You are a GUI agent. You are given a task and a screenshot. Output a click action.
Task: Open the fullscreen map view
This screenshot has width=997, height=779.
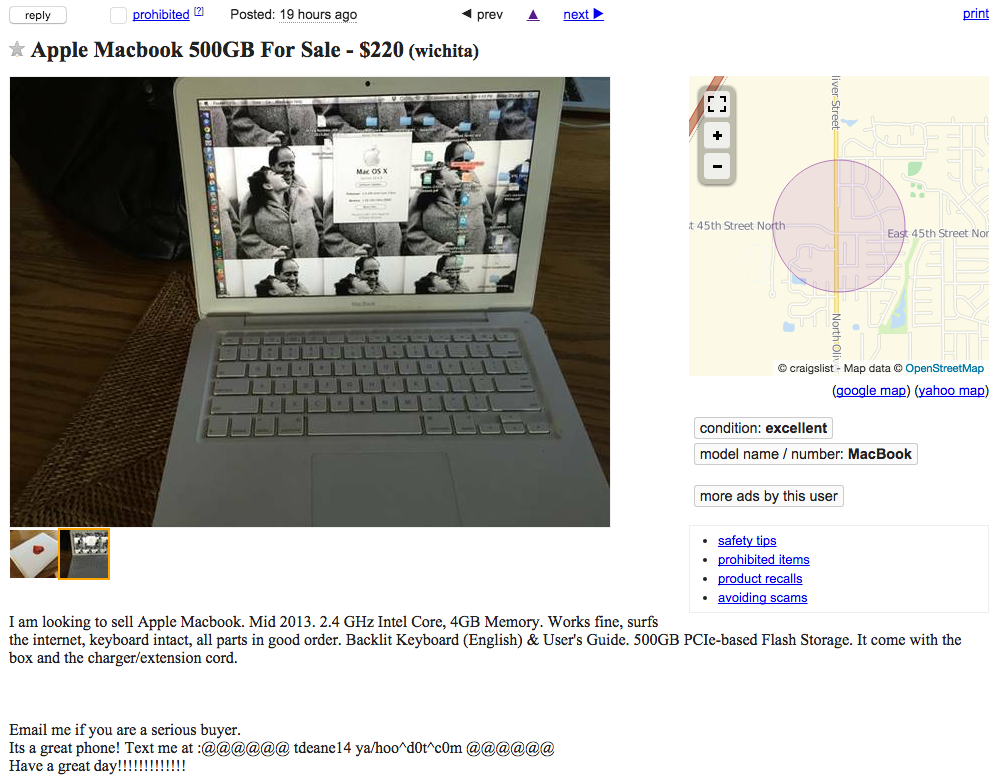717,104
